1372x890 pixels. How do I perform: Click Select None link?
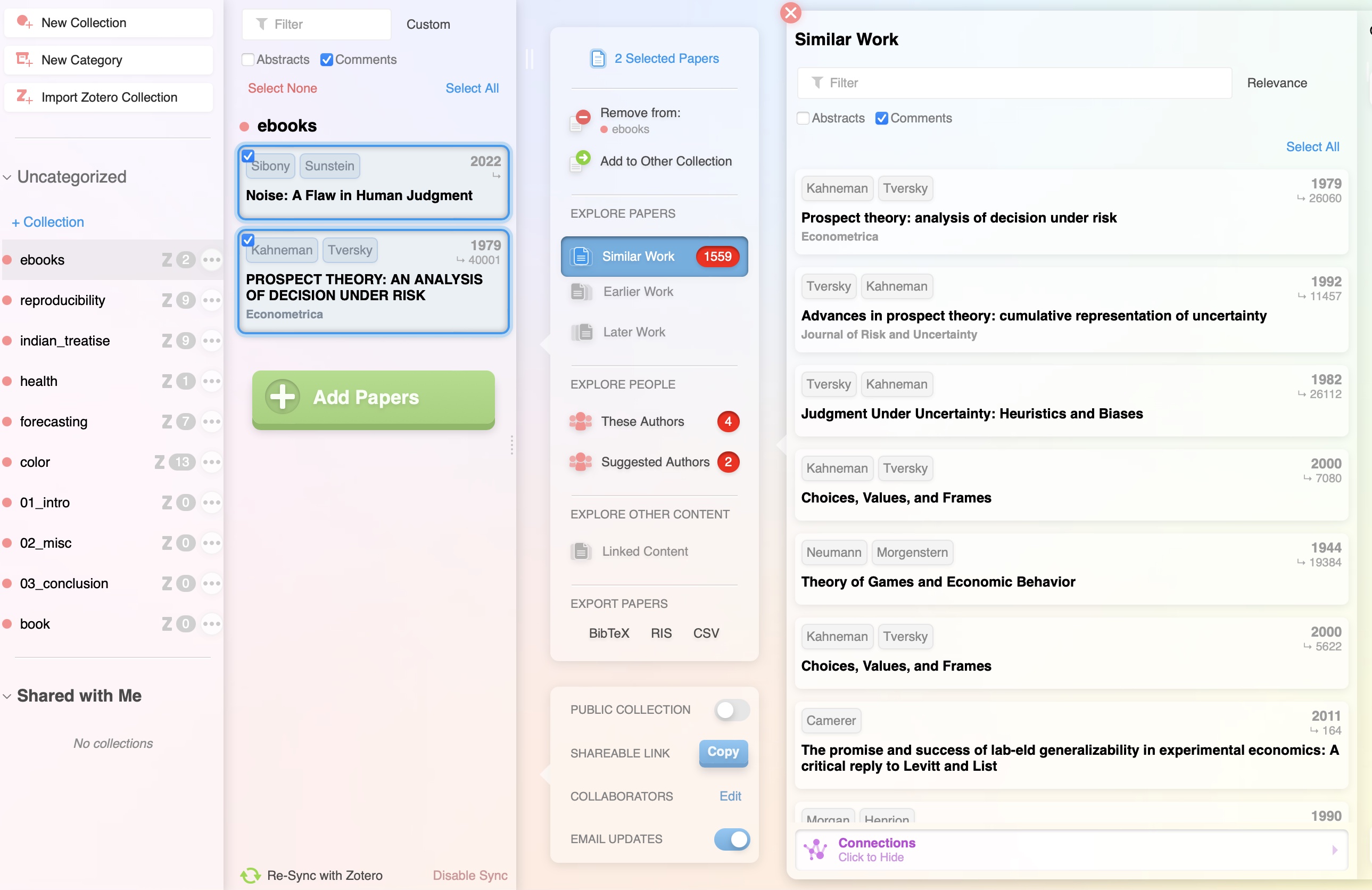pos(282,88)
